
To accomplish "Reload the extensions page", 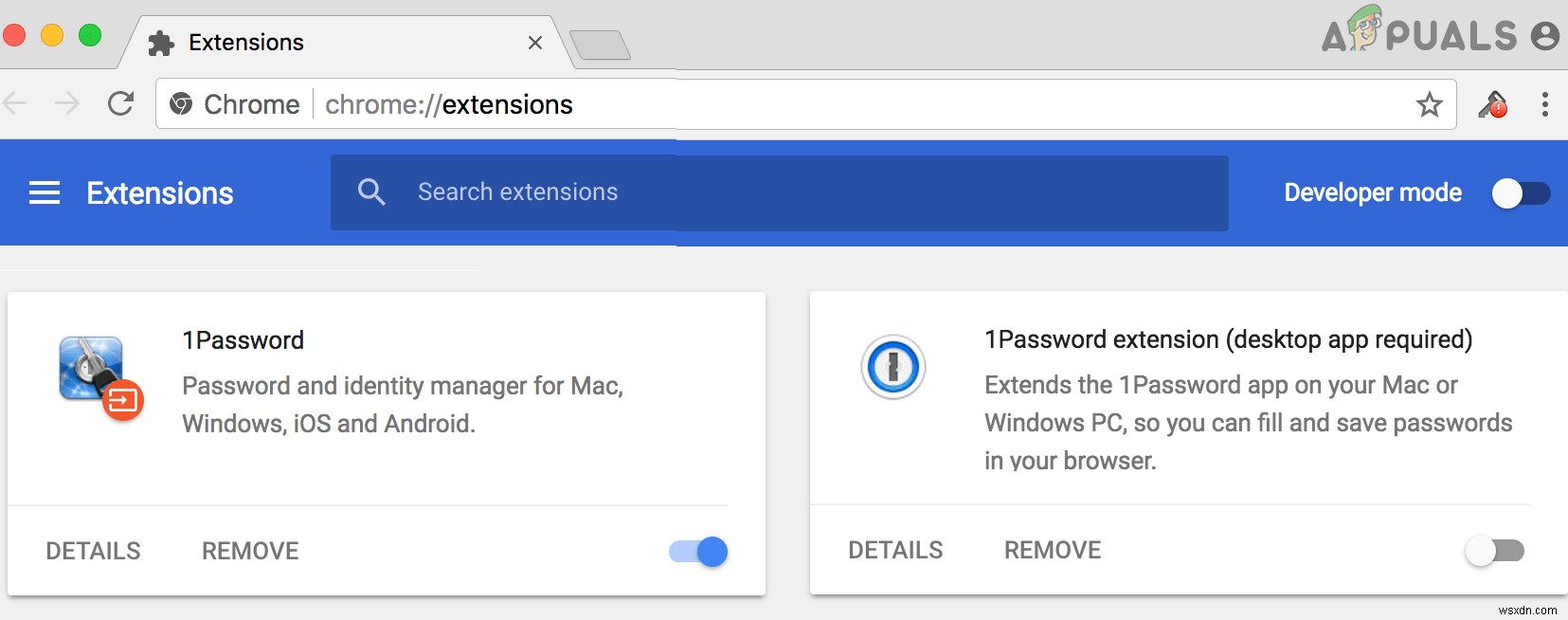I will 121,104.
